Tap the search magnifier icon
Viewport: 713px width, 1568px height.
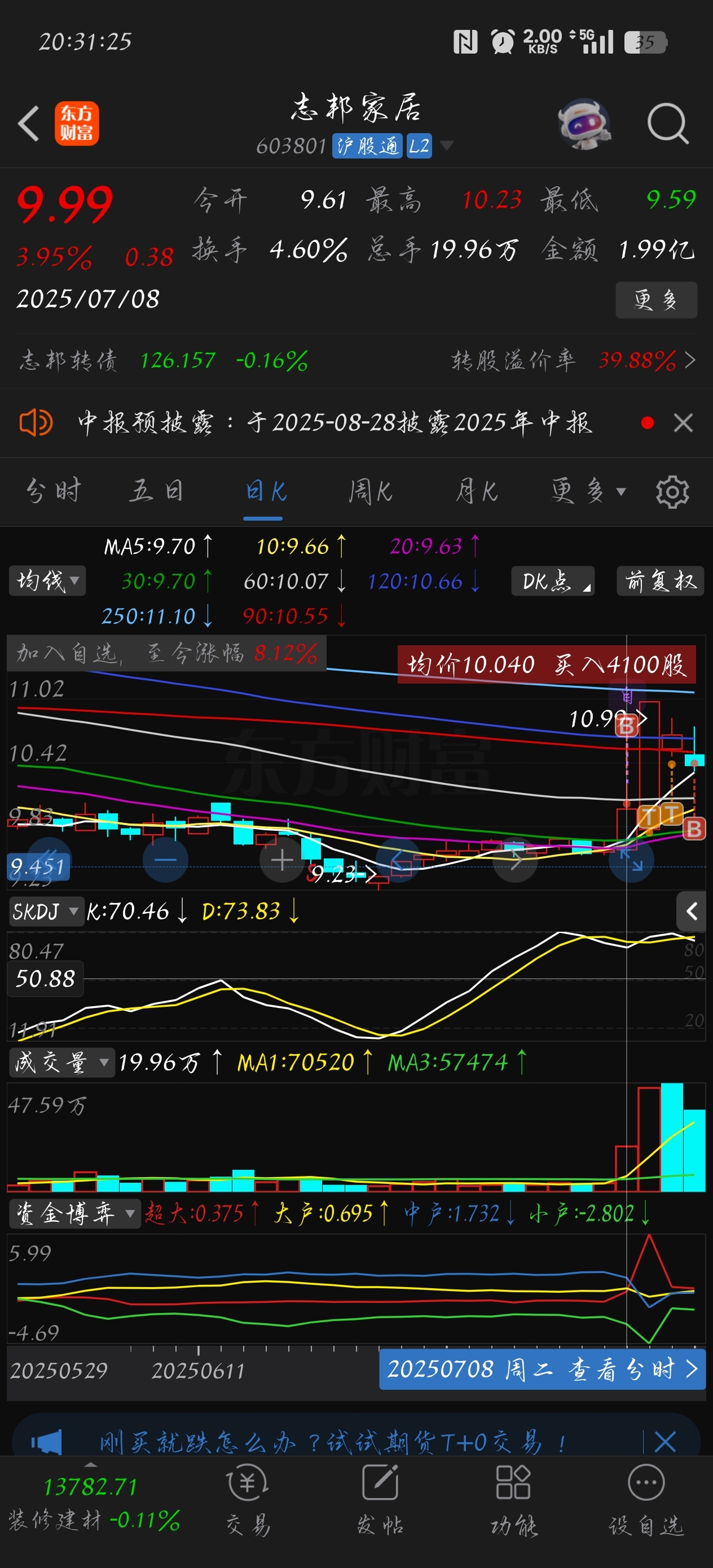[667, 124]
